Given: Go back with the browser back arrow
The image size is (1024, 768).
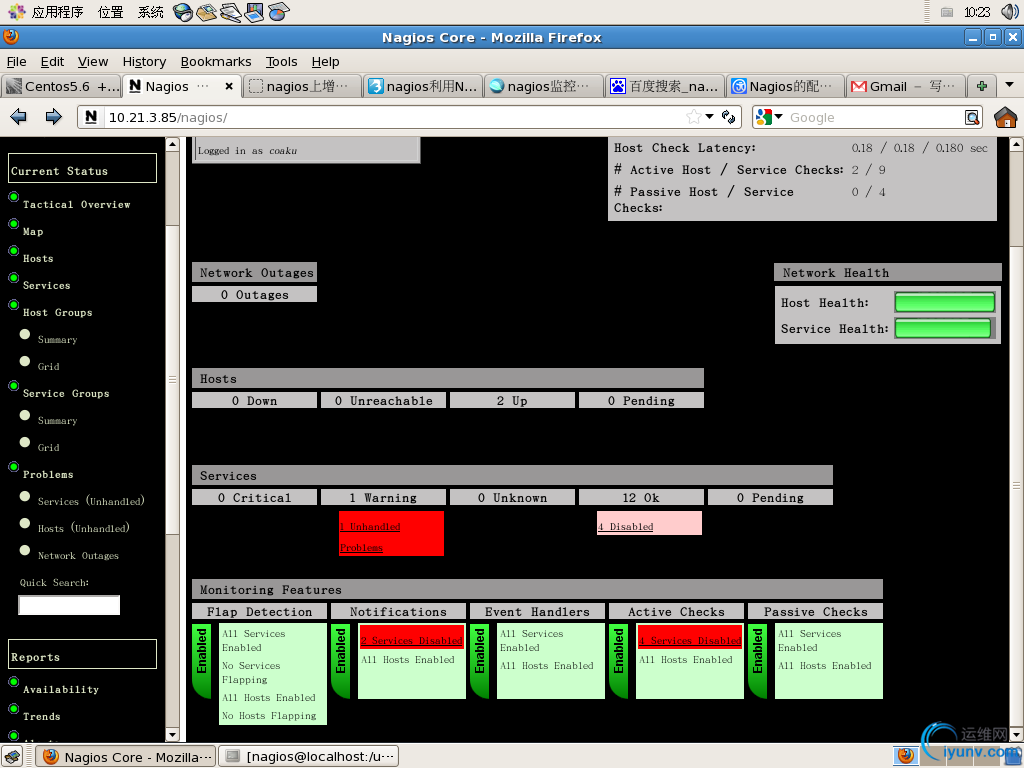Looking at the screenshot, I should click(x=18, y=117).
